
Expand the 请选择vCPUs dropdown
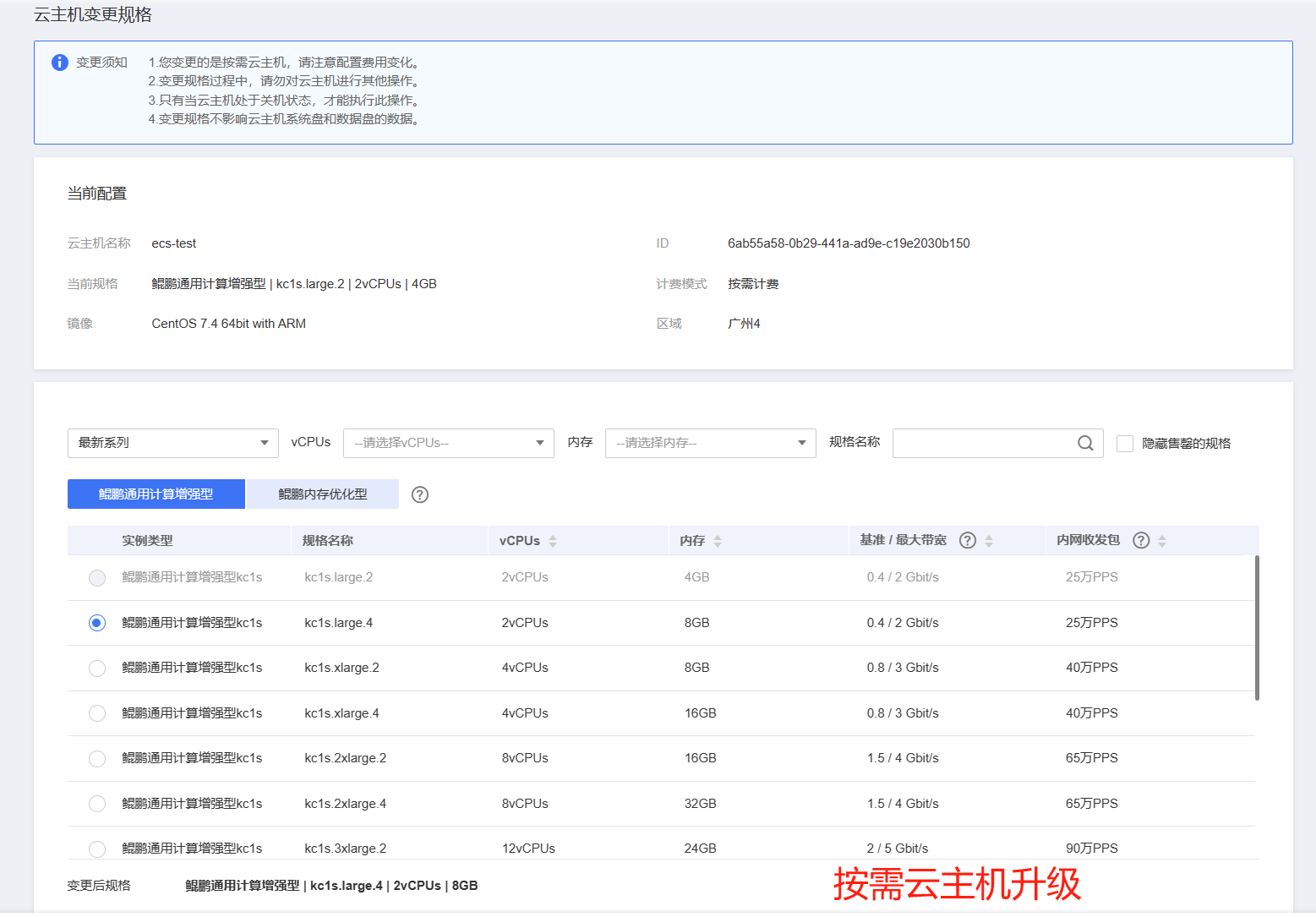[x=448, y=443]
